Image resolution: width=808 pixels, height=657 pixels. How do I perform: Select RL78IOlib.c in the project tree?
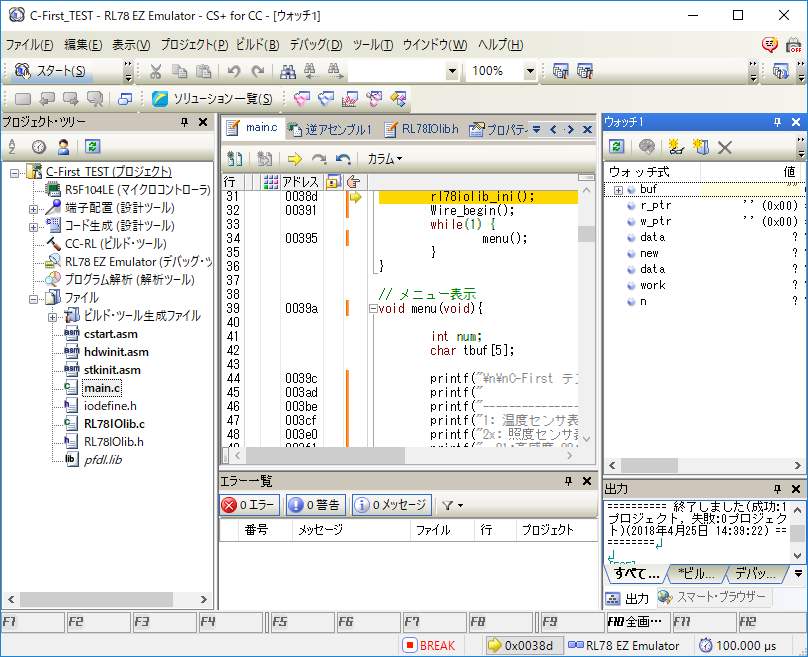click(x=115, y=423)
